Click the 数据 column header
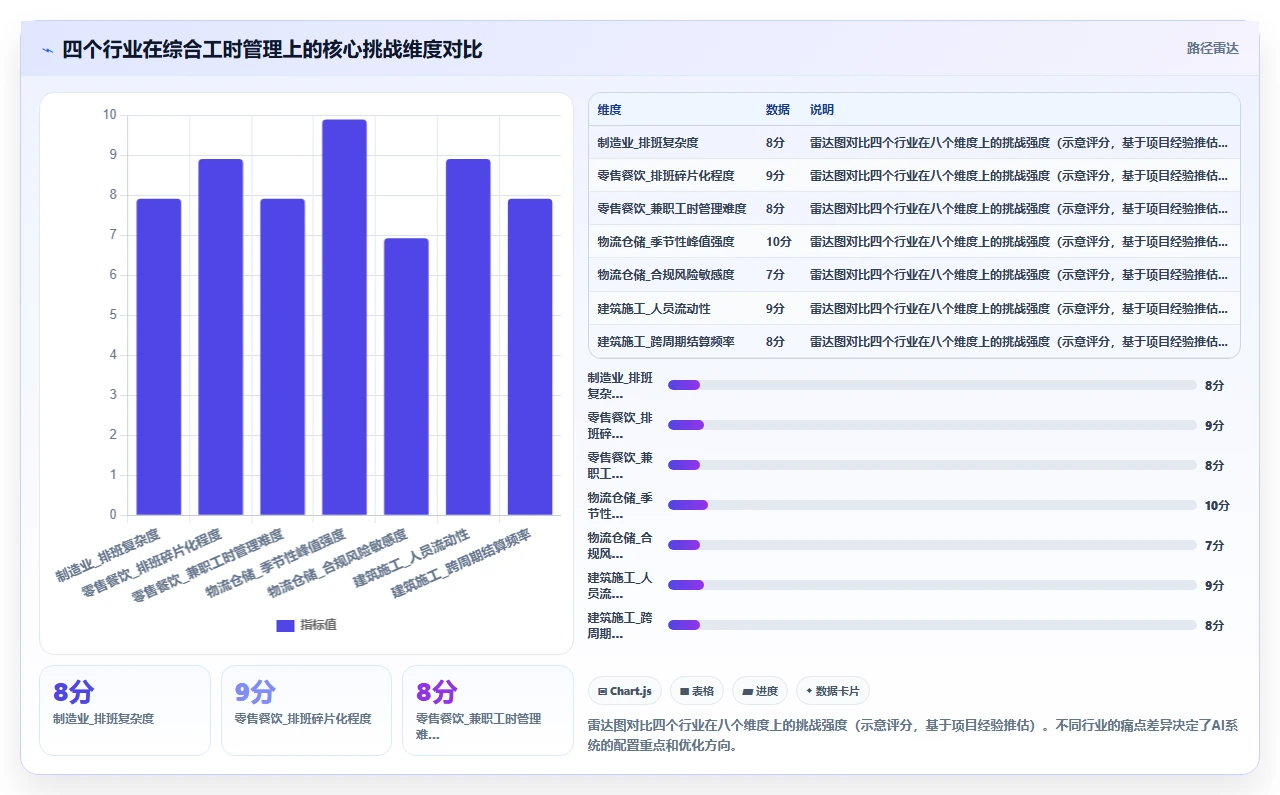 778,110
